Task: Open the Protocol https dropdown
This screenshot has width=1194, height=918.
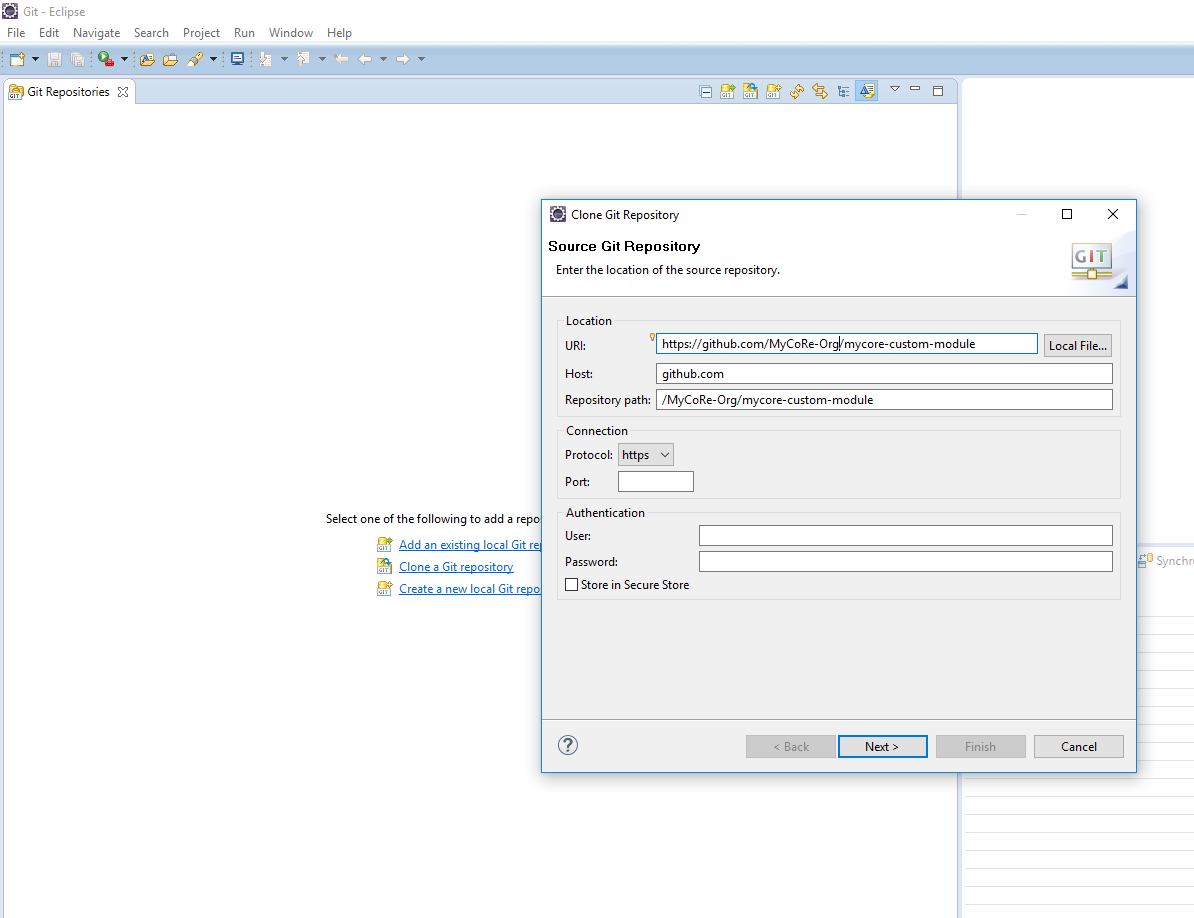Action: 646,455
